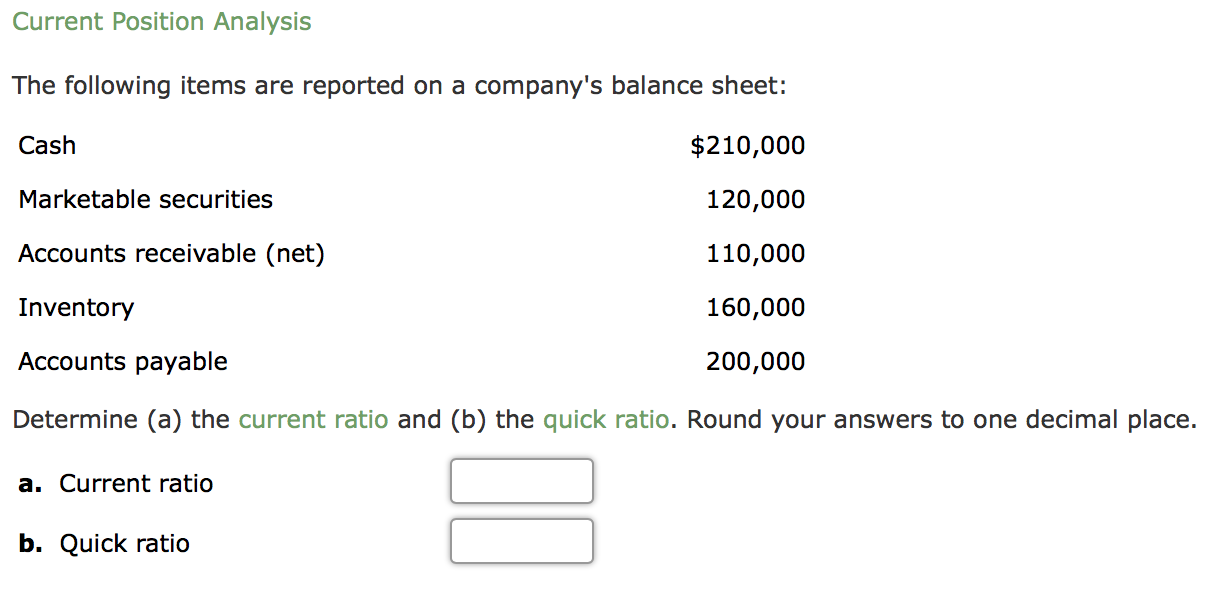Select the Marketable securities line item

pyautogui.click(x=145, y=199)
